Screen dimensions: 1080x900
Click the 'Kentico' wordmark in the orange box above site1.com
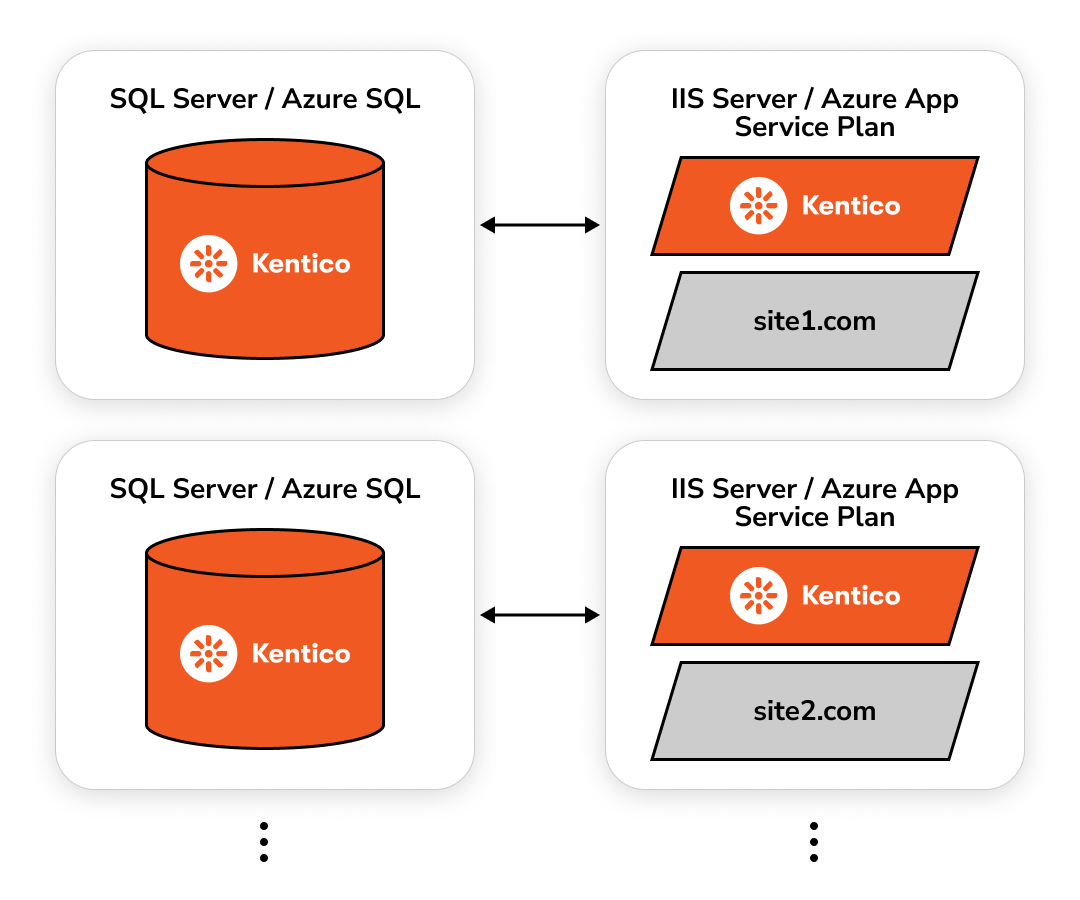tap(851, 206)
